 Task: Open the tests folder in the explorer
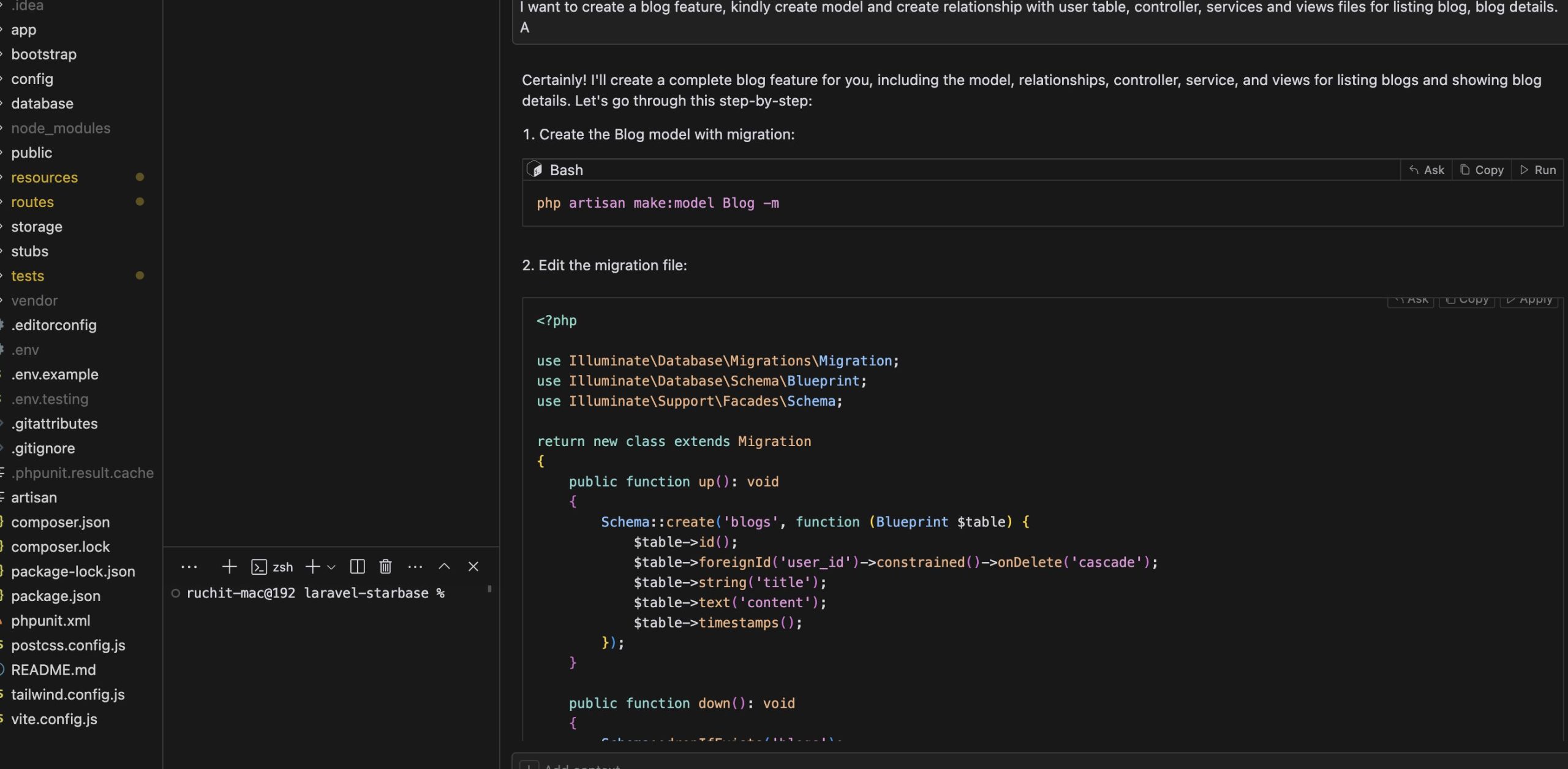28,276
